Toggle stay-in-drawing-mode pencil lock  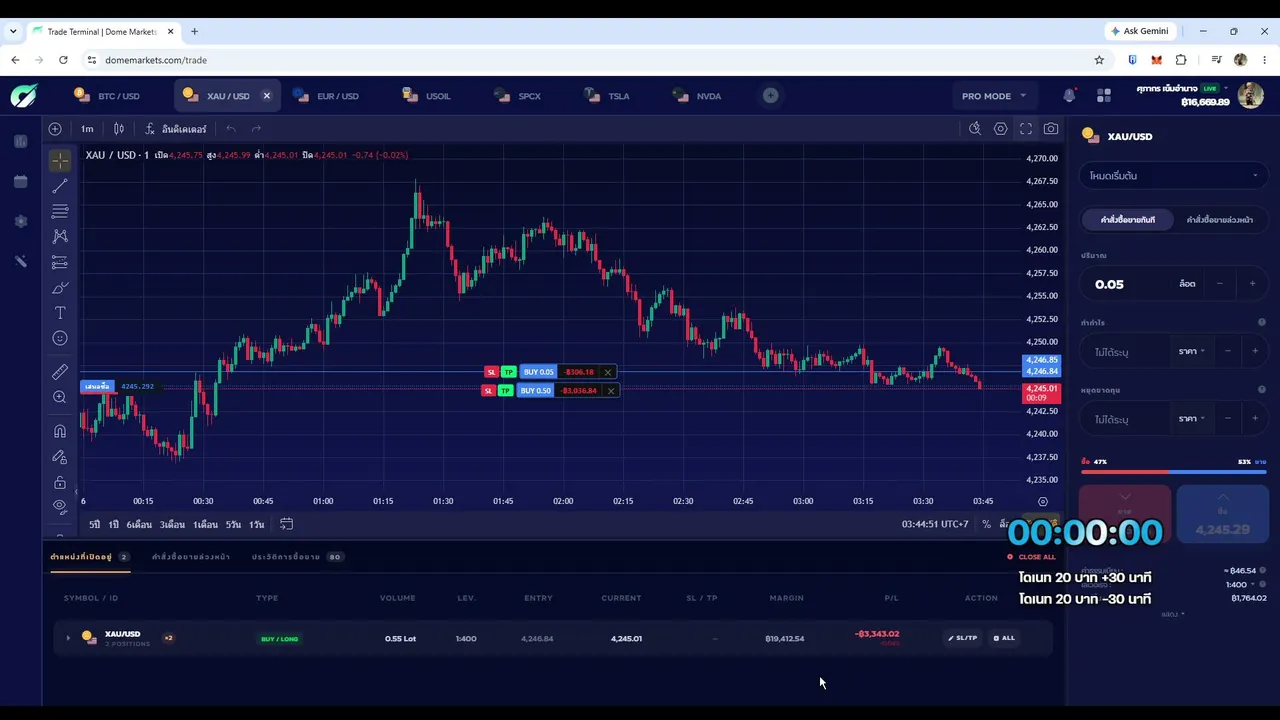point(60,457)
